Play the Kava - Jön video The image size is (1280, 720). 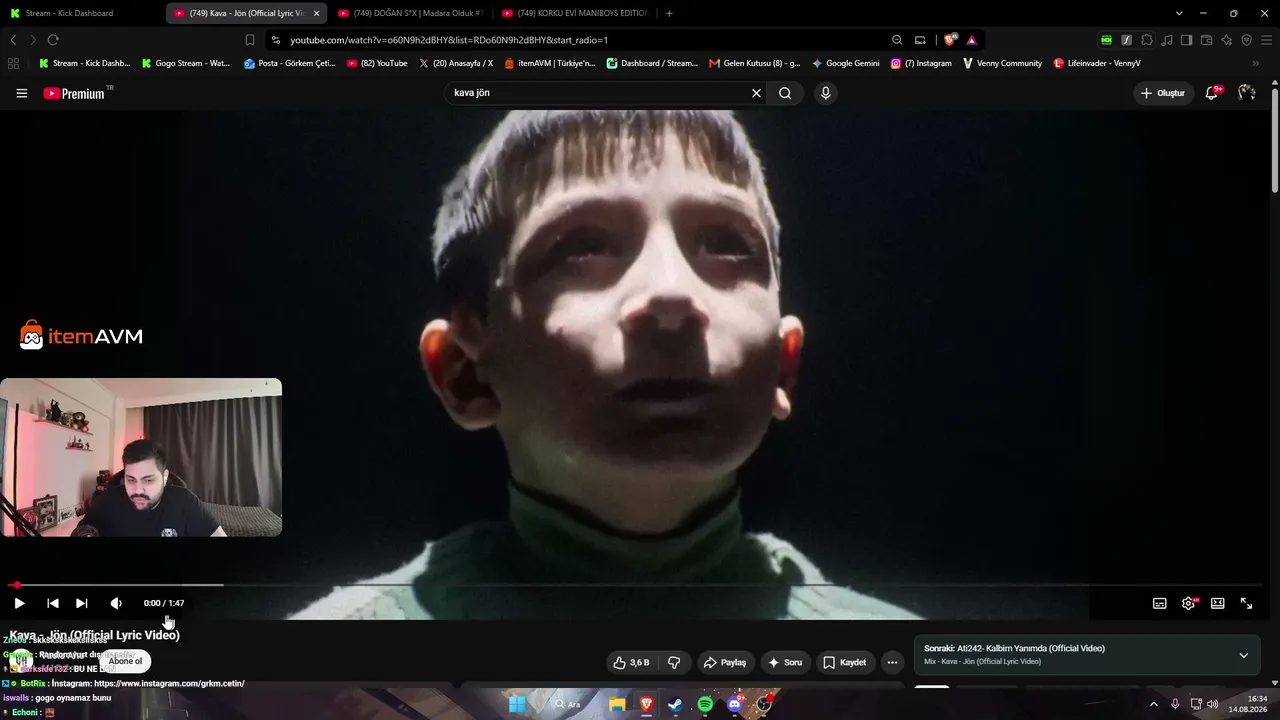[19, 603]
